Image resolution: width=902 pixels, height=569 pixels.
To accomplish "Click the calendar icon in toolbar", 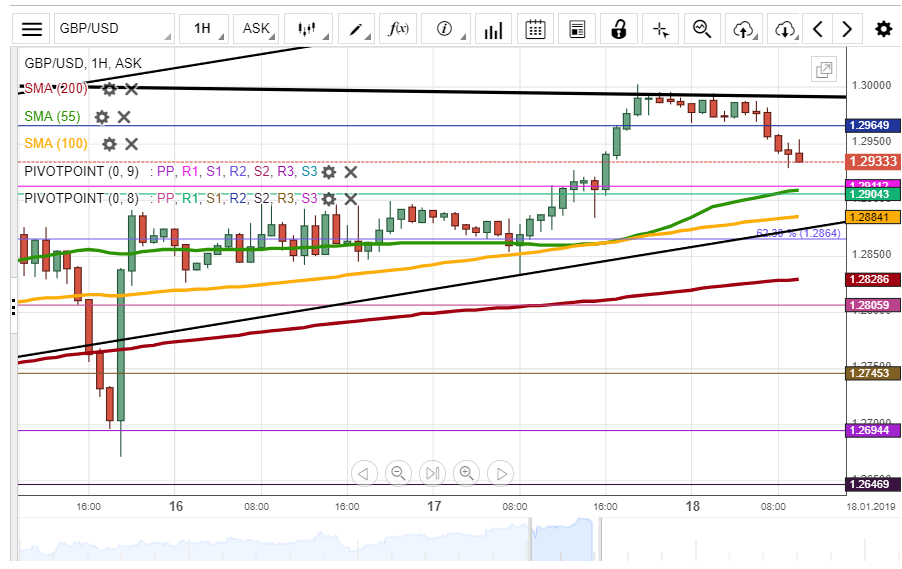I will tap(536, 29).
